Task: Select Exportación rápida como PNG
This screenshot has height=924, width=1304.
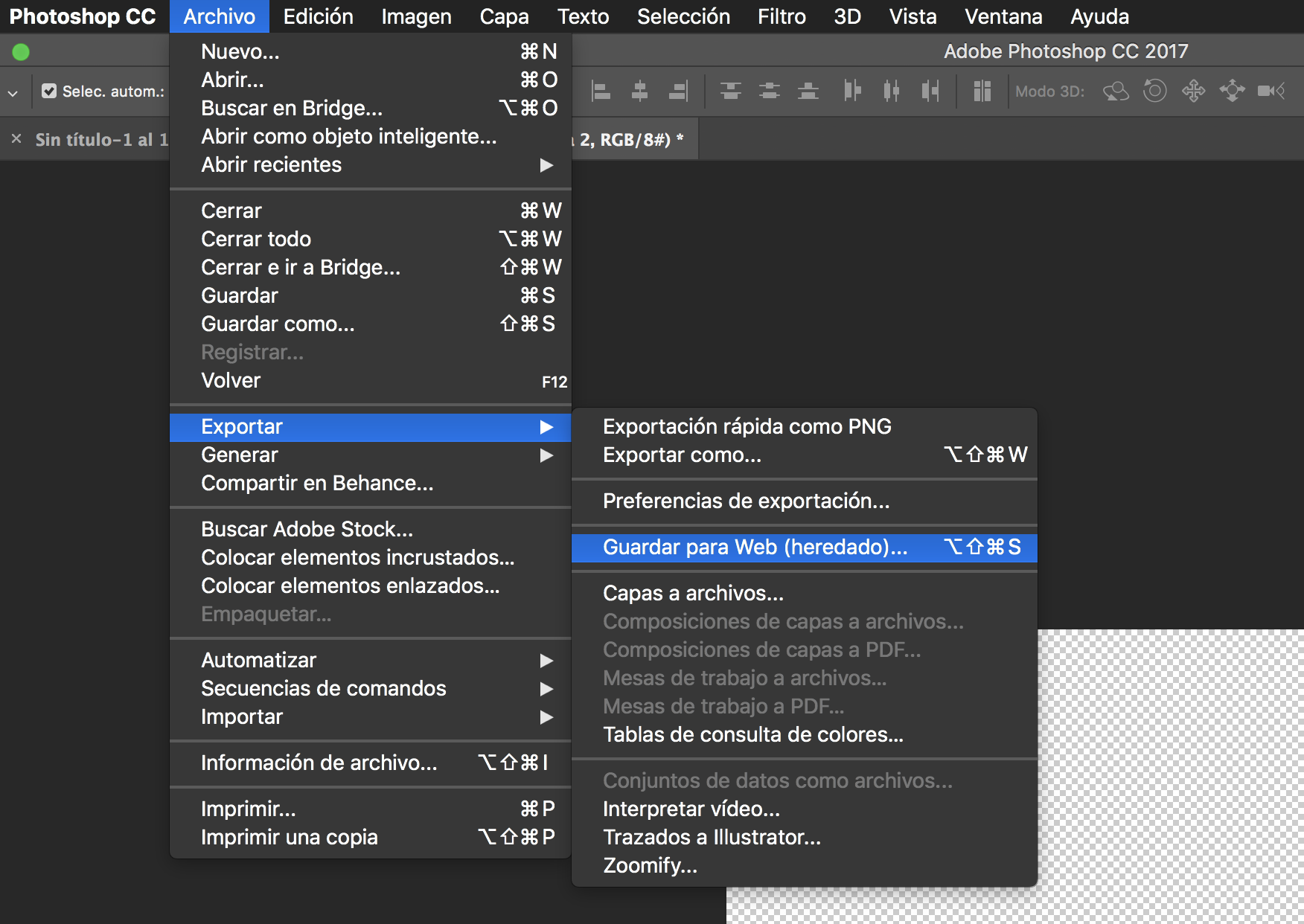Action: (747, 426)
